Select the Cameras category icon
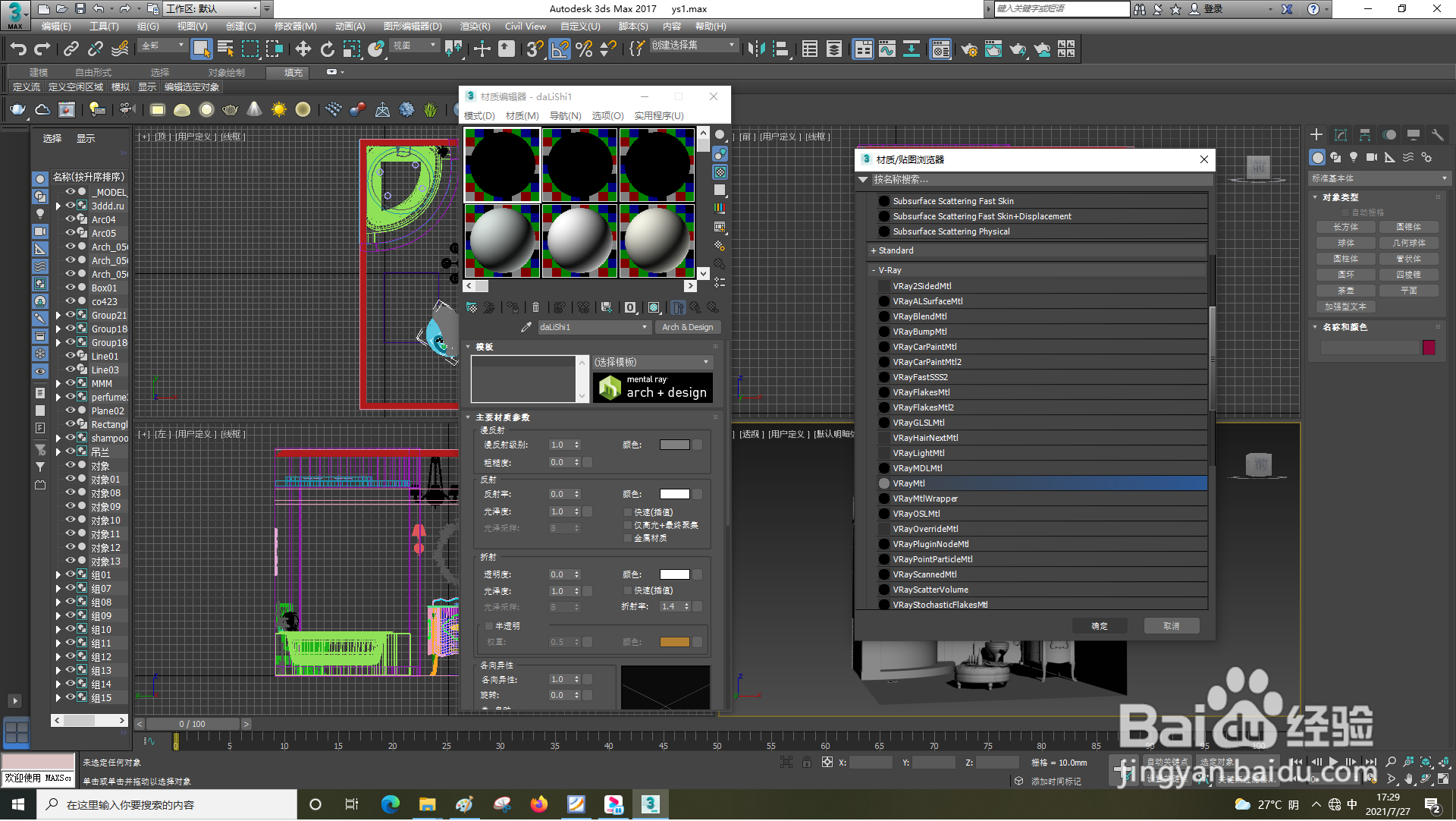This screenshot has width=1456, height=821. (x=1372, y=157)
